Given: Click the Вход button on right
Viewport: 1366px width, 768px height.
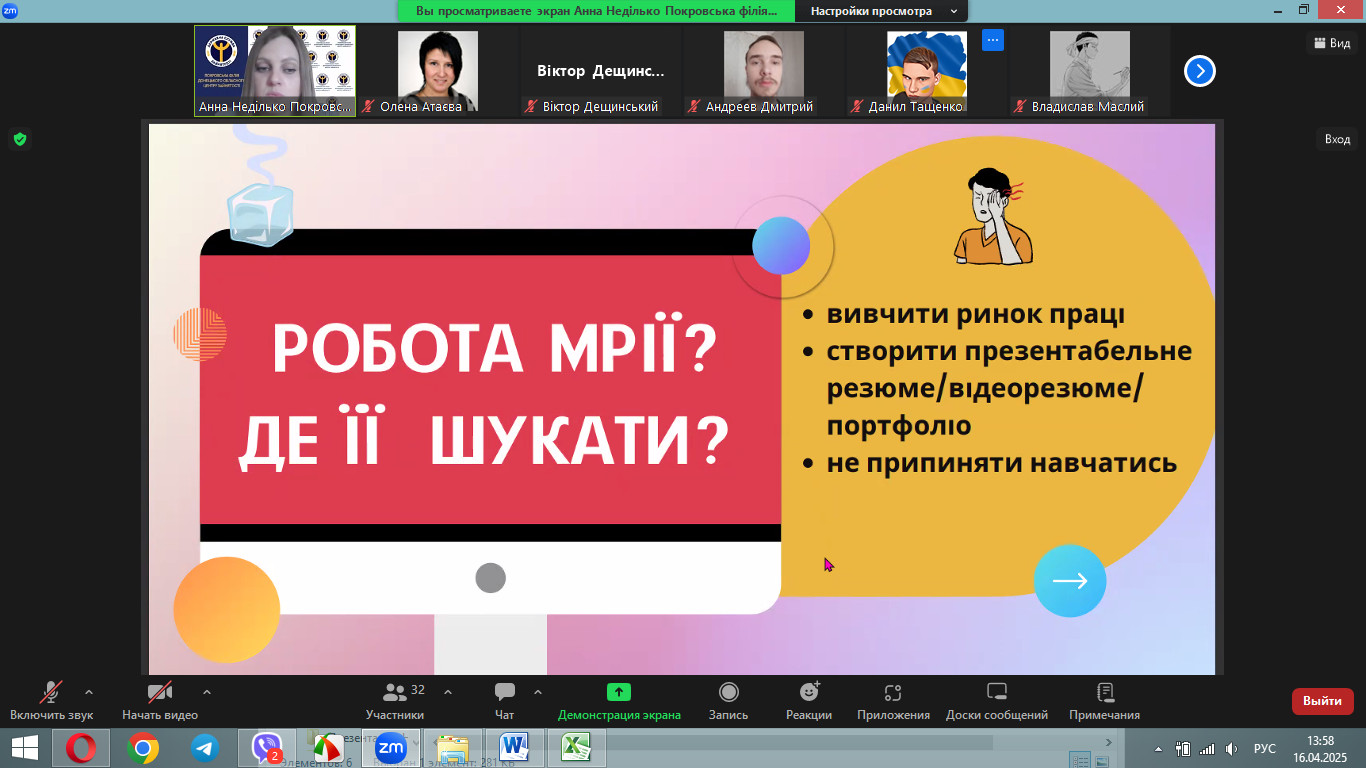Looking at the screenshot, I should (x=1337, y=139).
